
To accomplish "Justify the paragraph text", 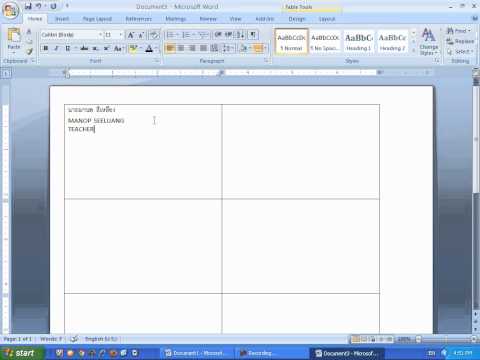I will (x=203, y=48).
